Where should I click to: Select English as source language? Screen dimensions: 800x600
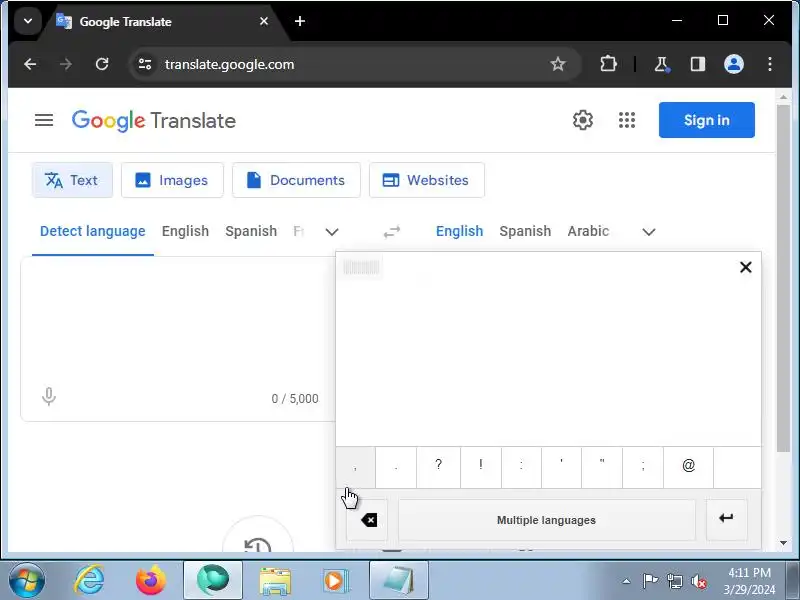(x=185, y=231)
